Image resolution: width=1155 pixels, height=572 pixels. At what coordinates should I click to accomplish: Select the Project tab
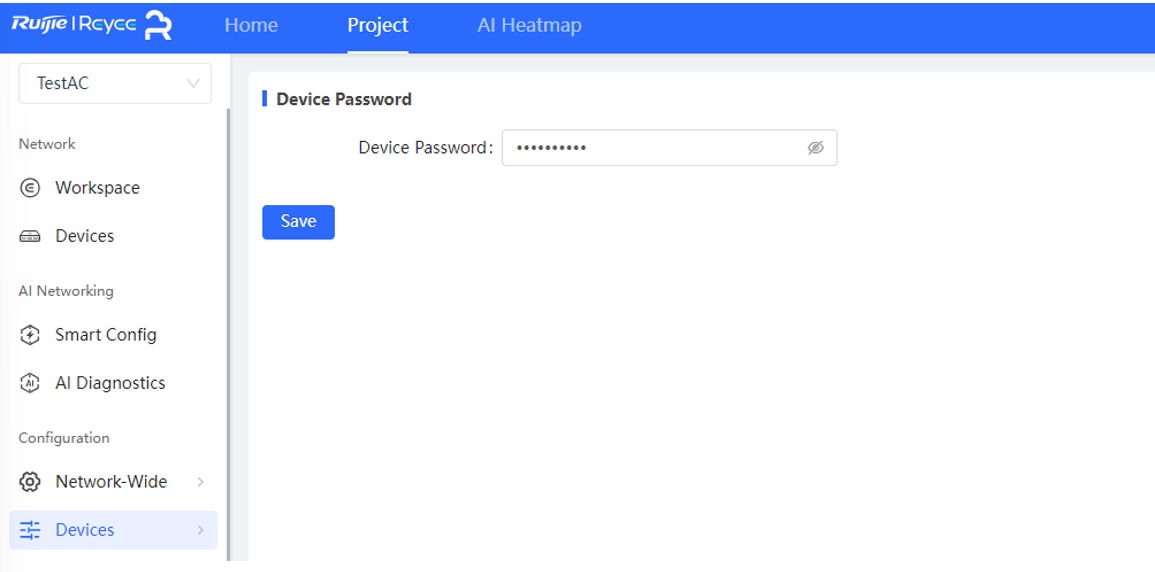[377, 26]
